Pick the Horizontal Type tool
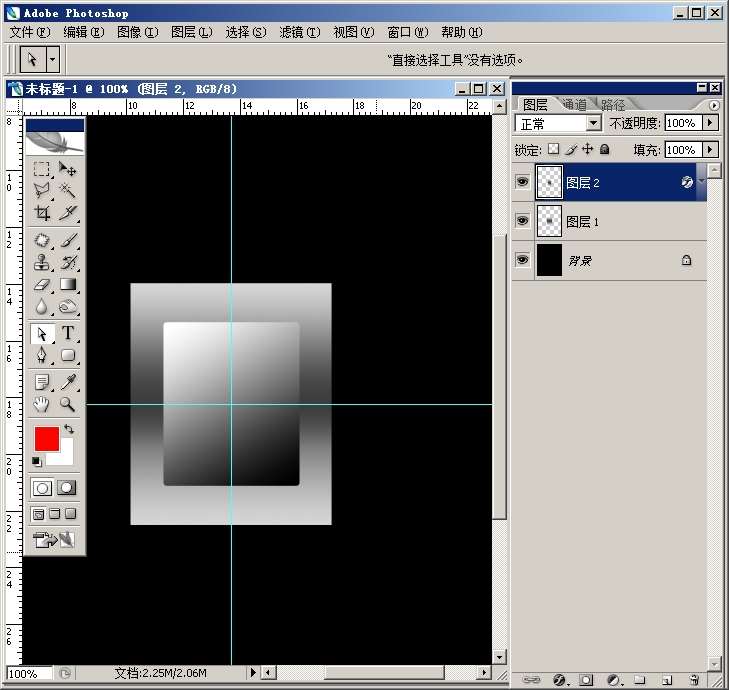This screenshot has height=690, width=729. click(68, 334)
